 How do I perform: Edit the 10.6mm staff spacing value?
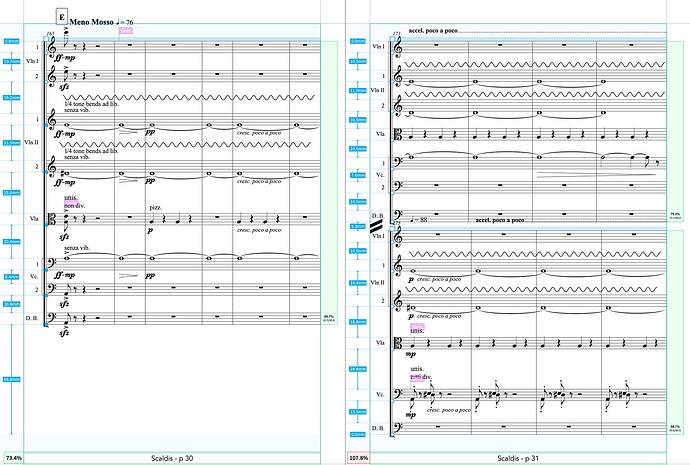point(12,304)
